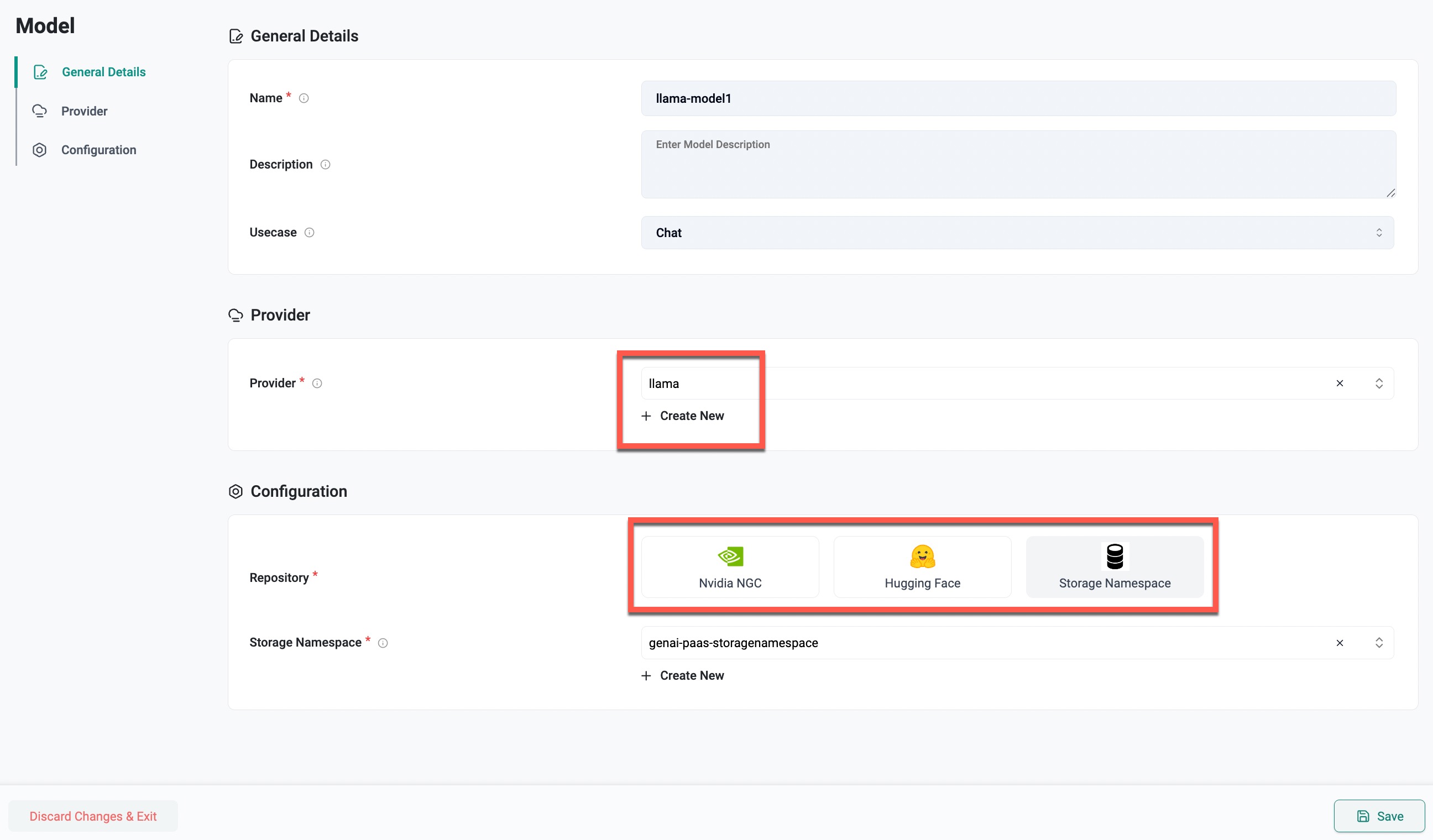
Task: Click the info icon next to Name
Action: tap(304, 98)
